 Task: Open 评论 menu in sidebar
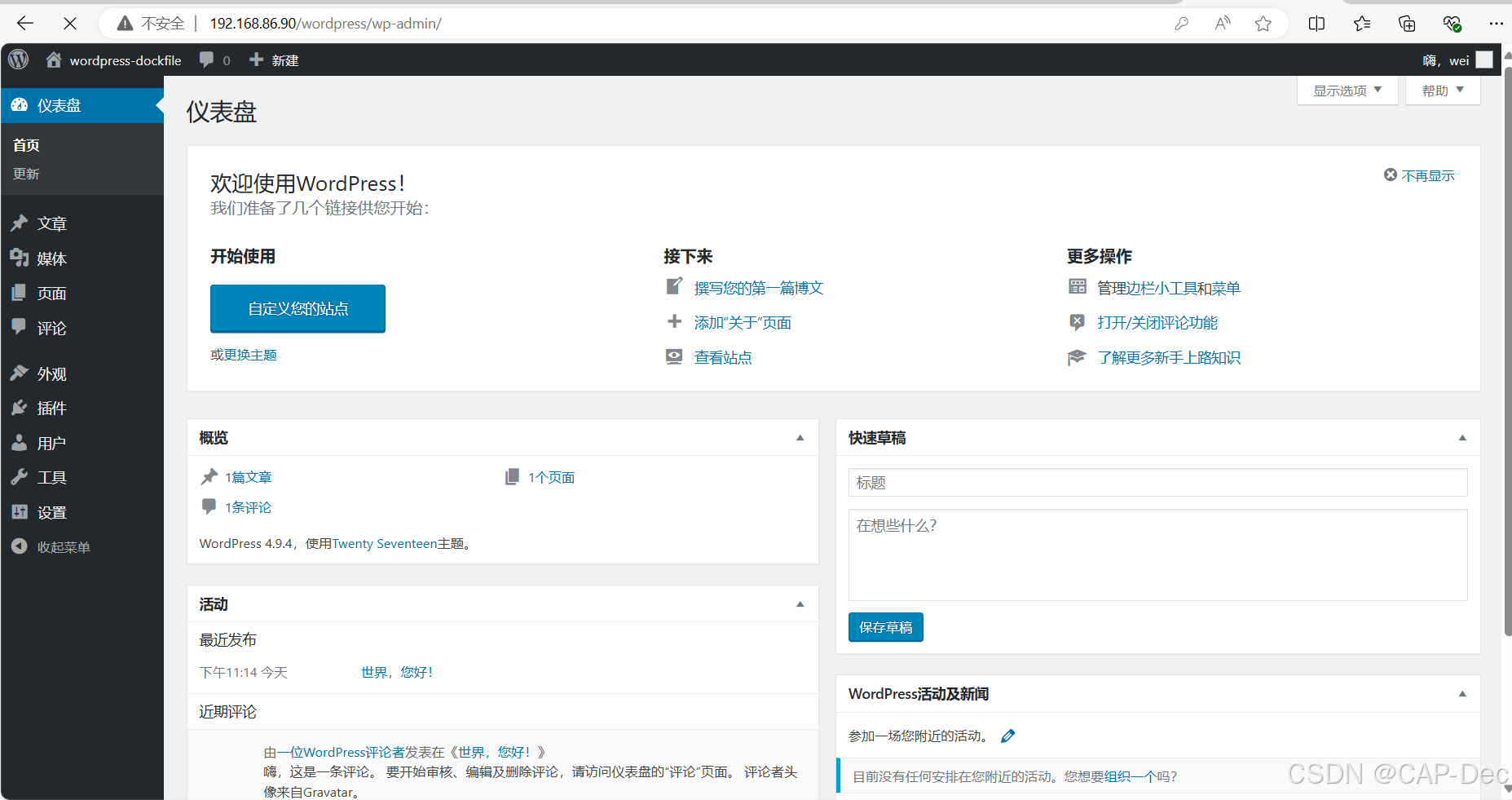pyautogui.click(x=82, y=329)
